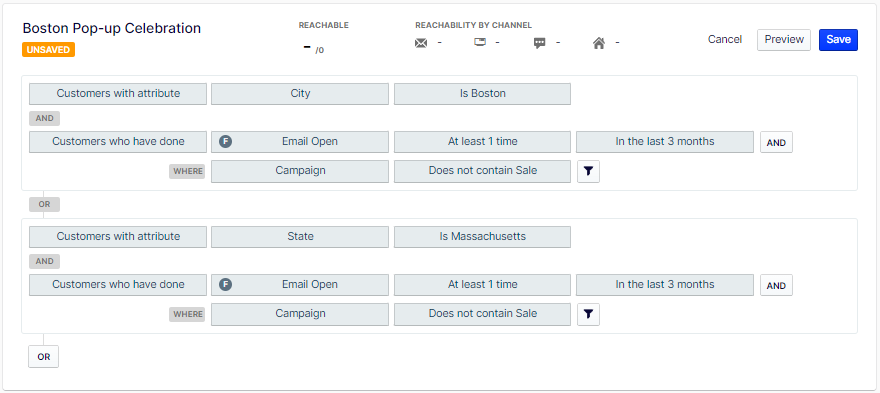Screen dimensions: 880x393
Task: Preview the segment
Action: [783, 40]
